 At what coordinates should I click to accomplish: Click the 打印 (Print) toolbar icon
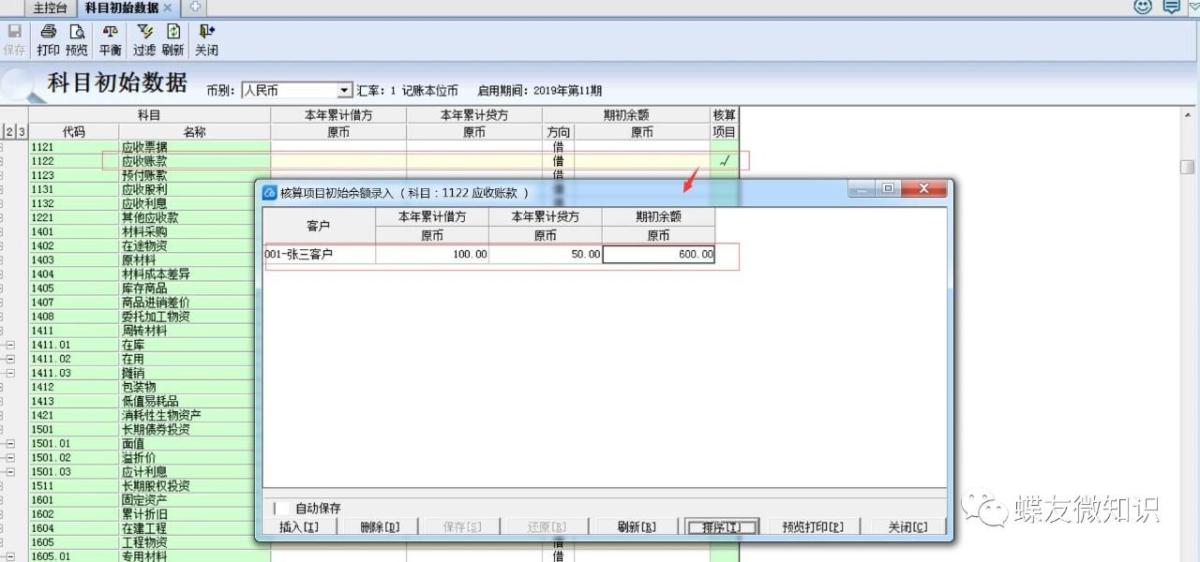(x=47, y=39)
